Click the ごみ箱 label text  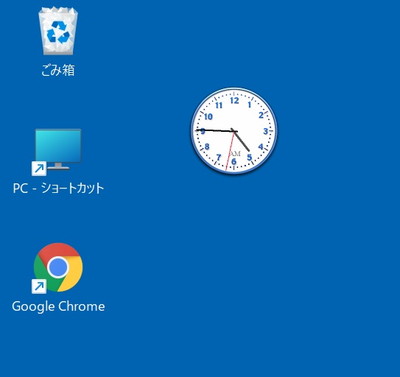point(58,70)
